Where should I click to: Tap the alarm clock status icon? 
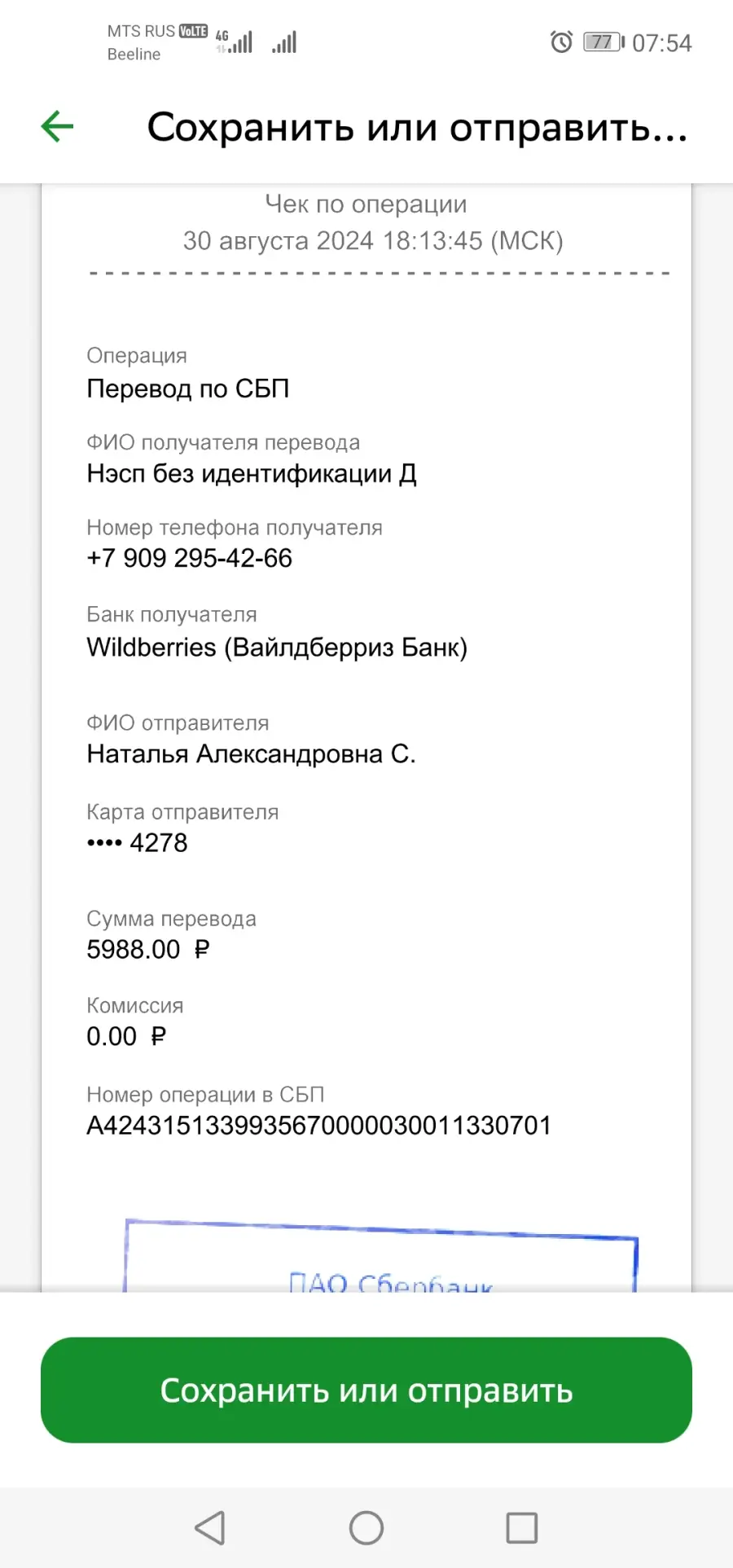coord(561,42)
